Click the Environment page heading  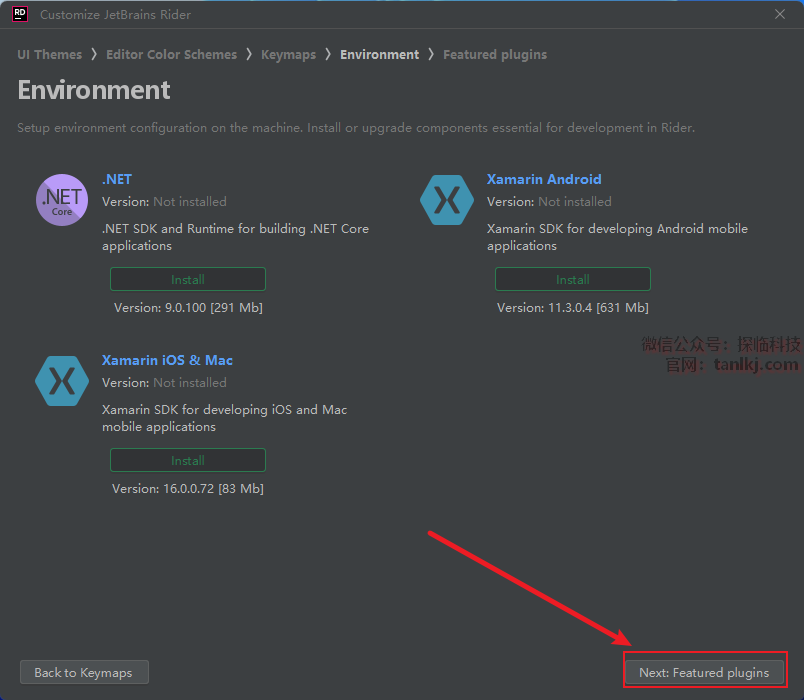pos(94,90)
